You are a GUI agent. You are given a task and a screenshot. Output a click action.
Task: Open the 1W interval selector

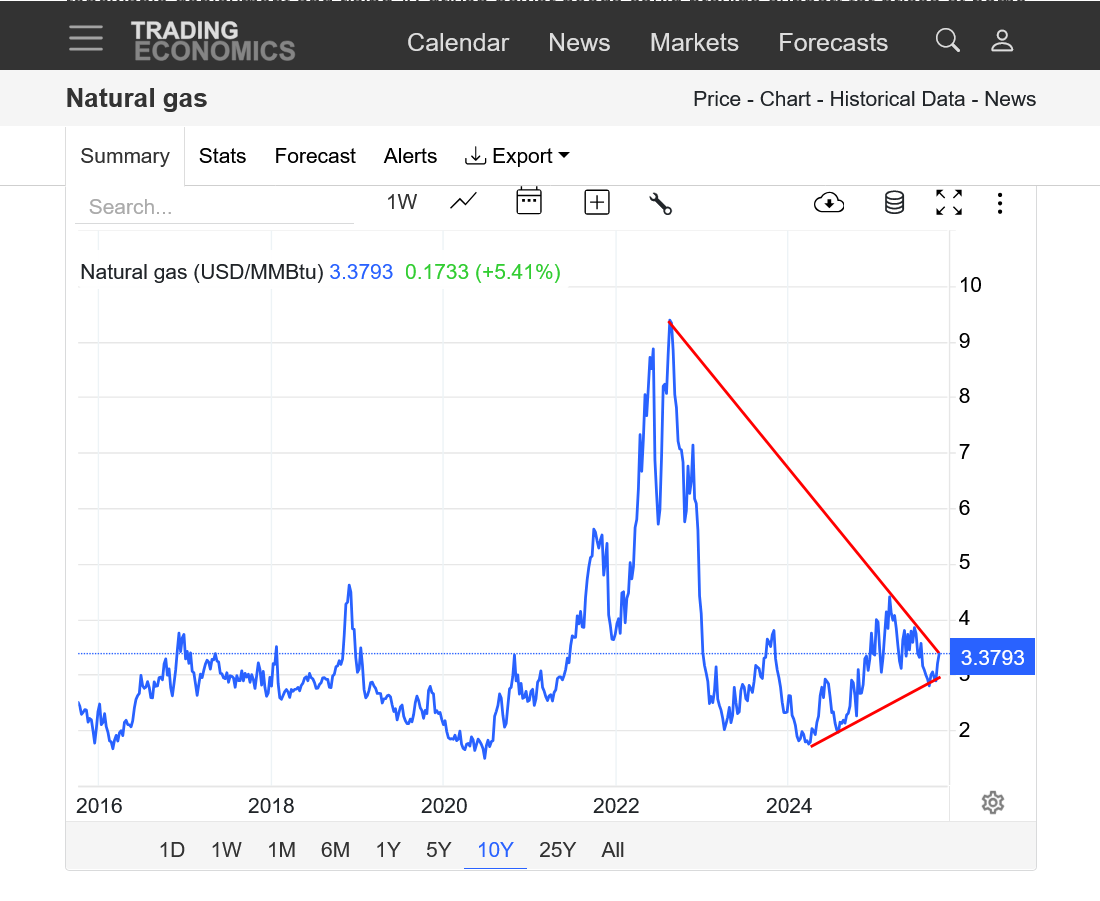[402, 202]
